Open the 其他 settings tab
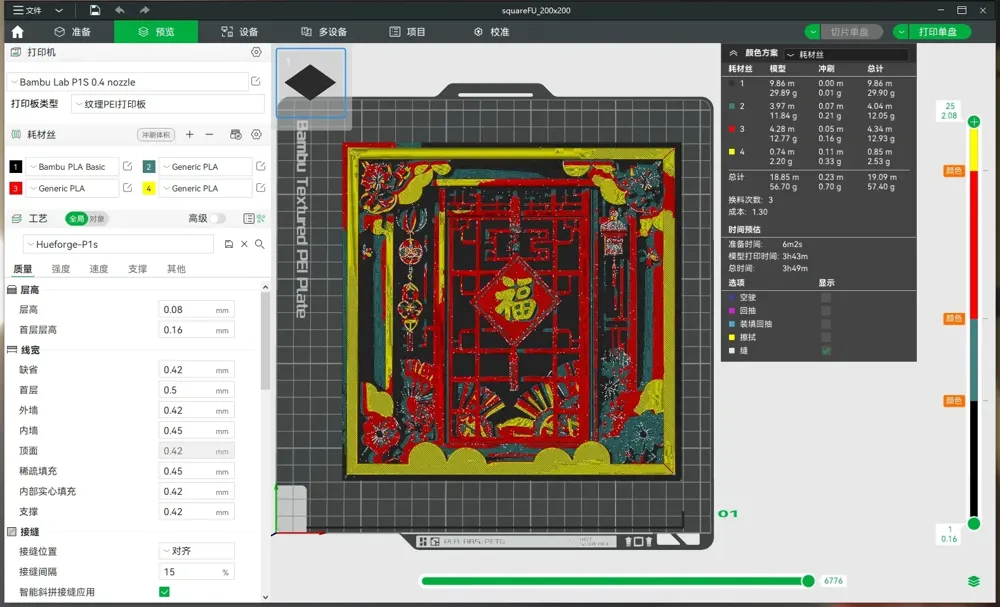The image size is (1000, 607). tap(176, 269)
